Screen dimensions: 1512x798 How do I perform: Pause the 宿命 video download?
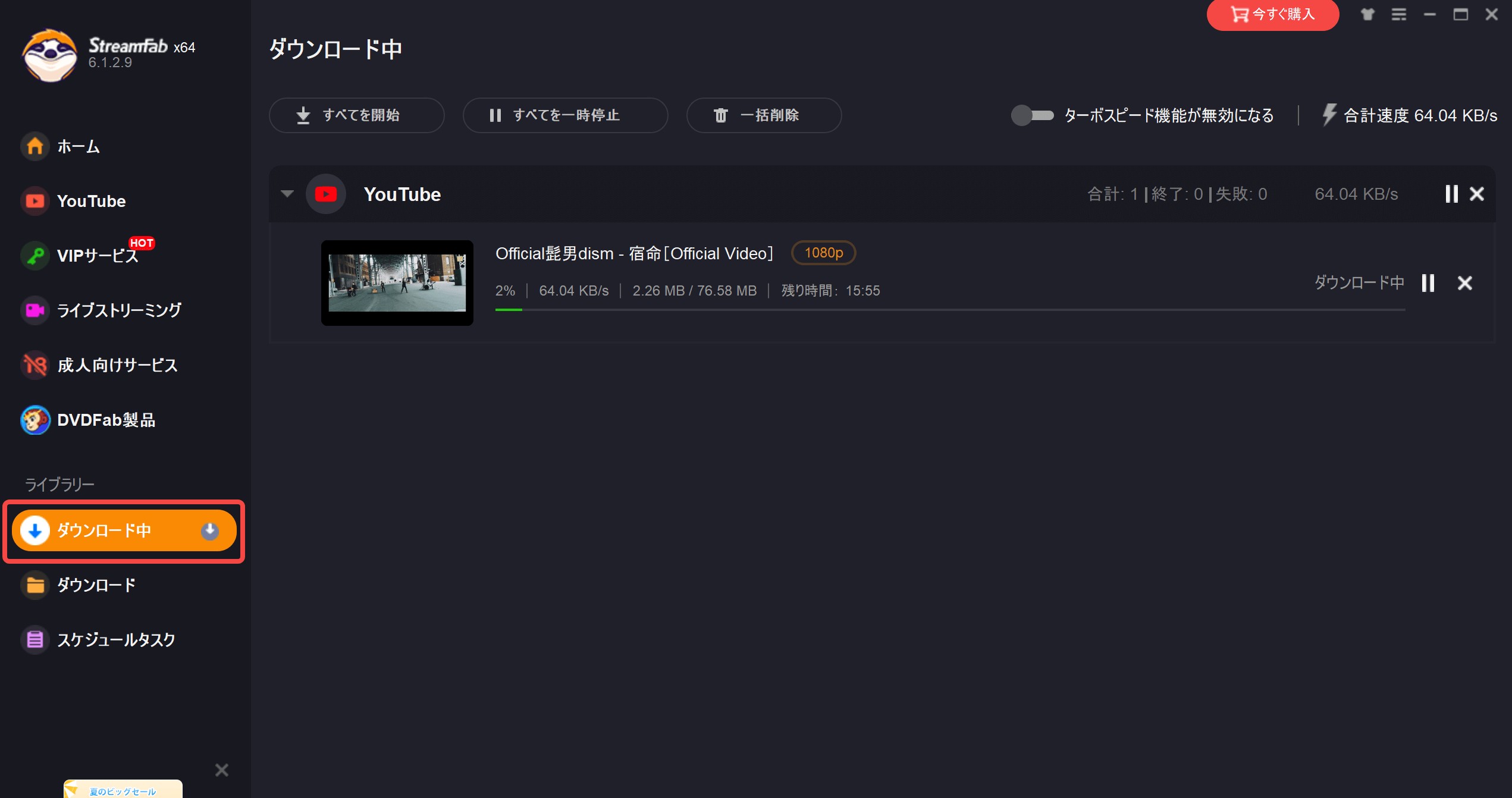pos(1428,283)
